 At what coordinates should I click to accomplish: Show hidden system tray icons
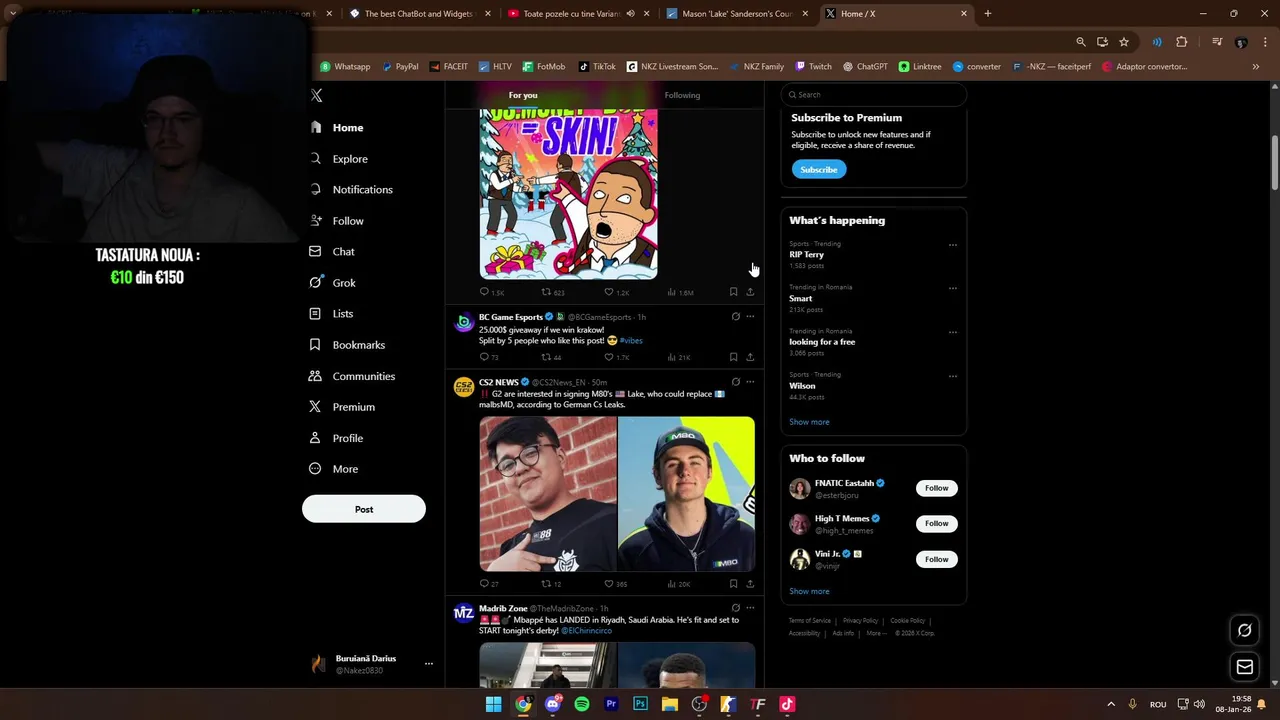pos(1110,704)
